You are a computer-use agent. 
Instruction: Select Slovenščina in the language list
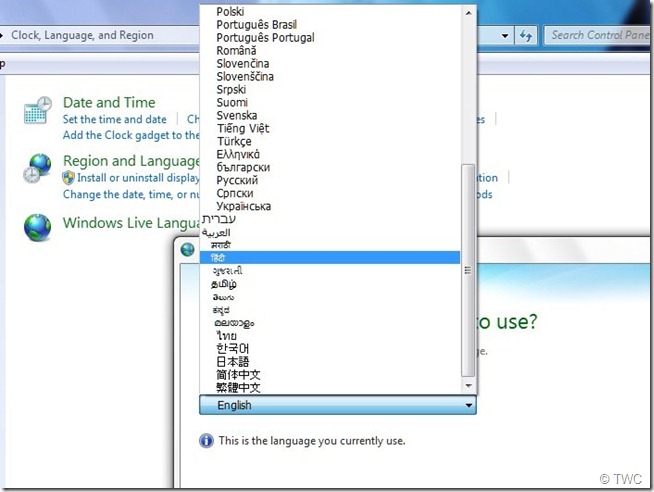331,76
